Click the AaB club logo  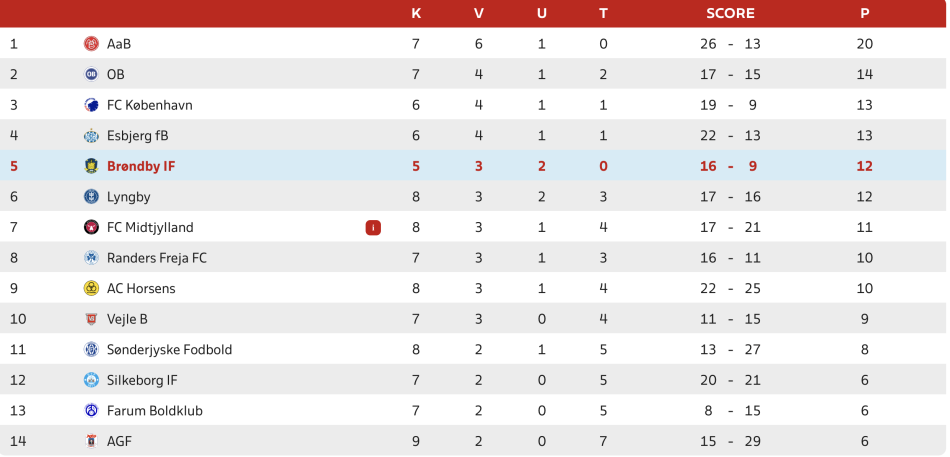click(91, 44)
